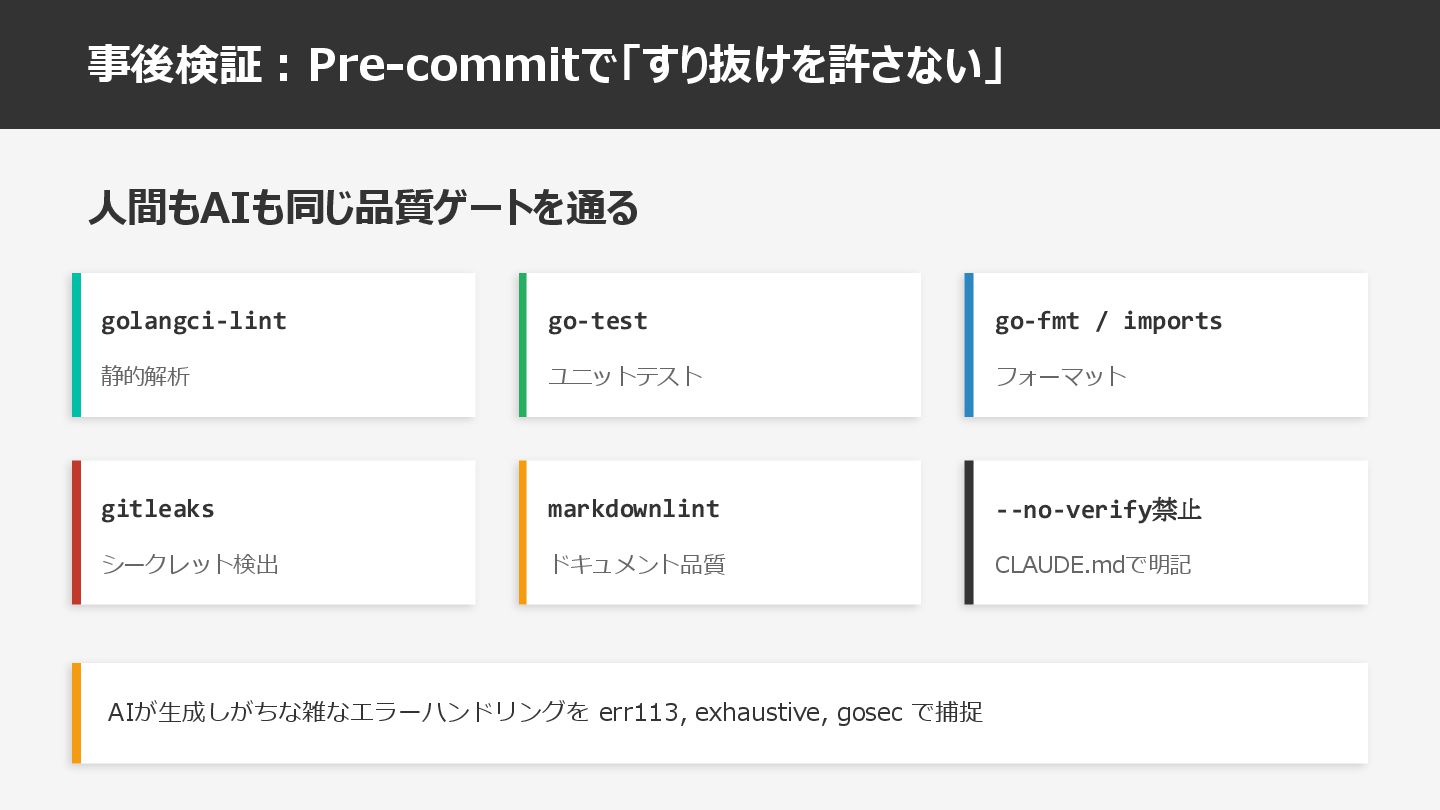Click the go-test card heading
1440x810 pixels.
[597, 321]
